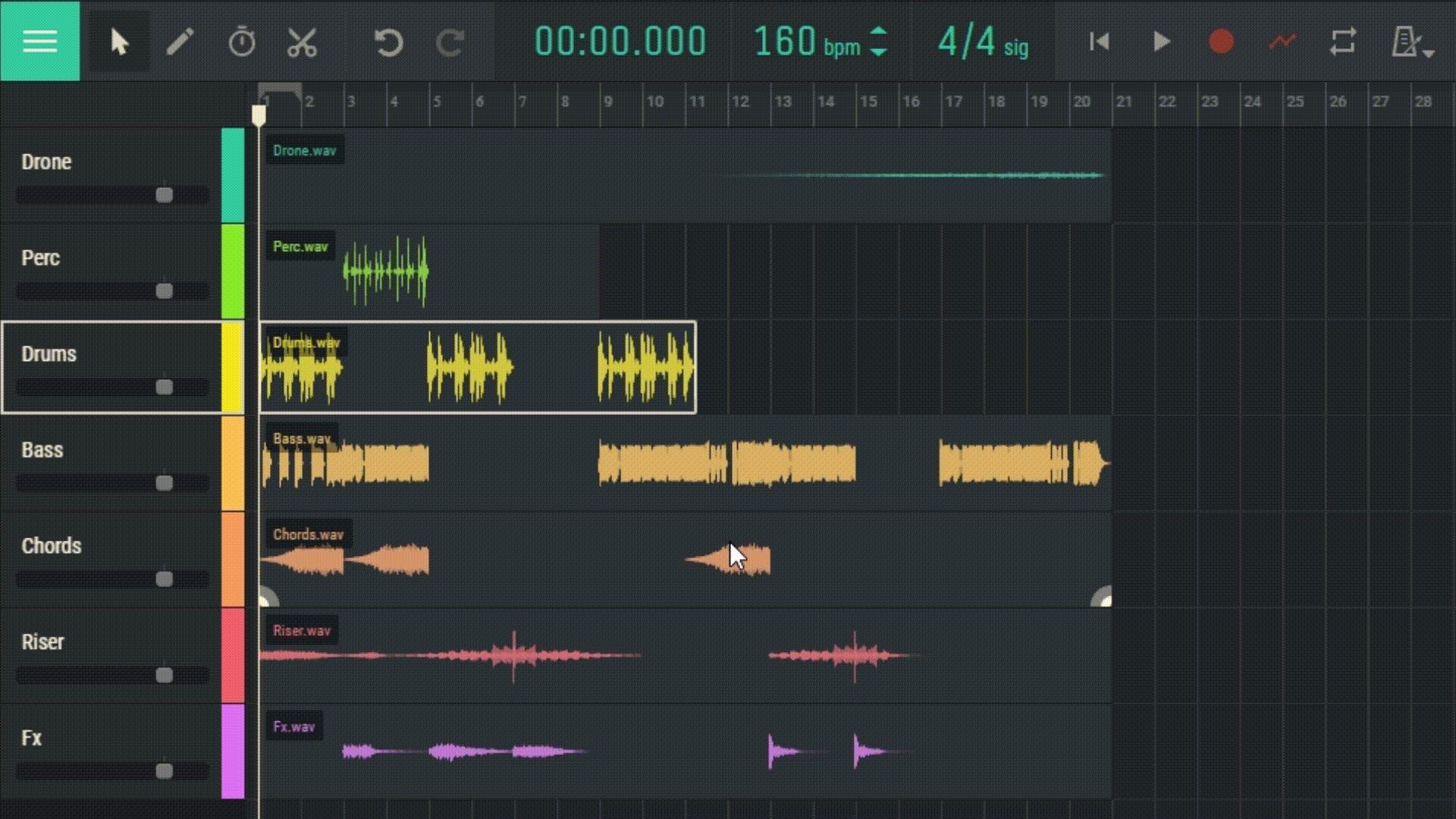1456x819 pixels.
Task: Select the pencil draw tool
Action: (180, 42)
